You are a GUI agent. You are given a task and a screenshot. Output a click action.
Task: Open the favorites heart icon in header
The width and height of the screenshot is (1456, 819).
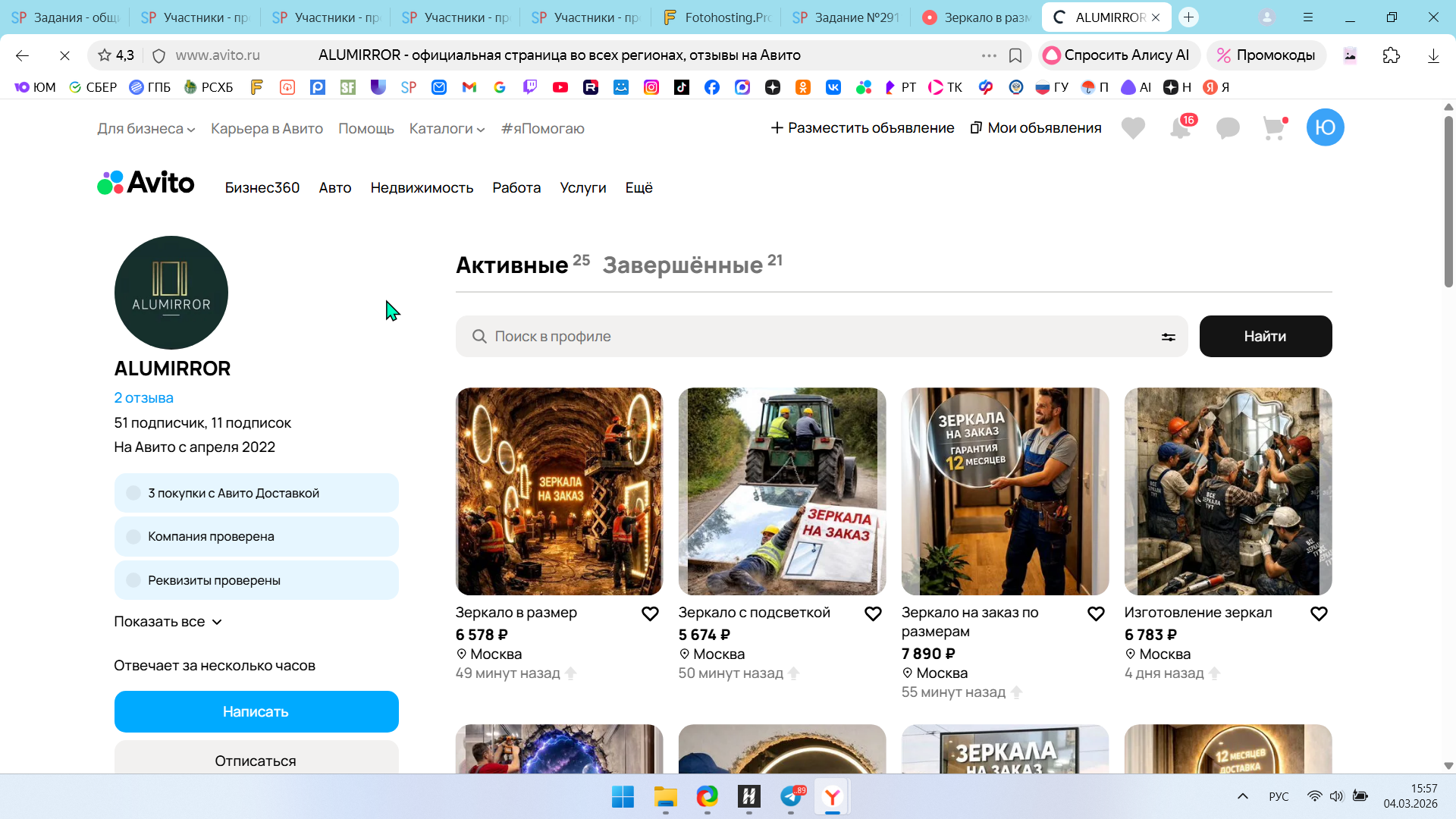tap(1133, 128)
